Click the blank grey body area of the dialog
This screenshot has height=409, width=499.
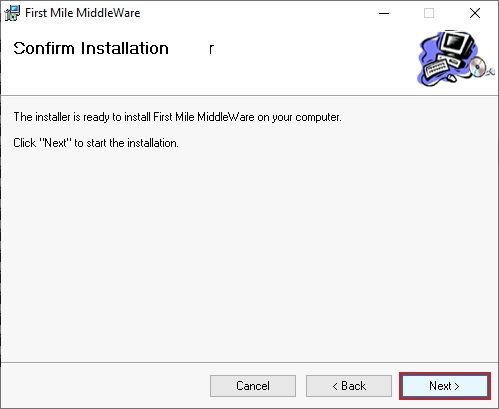coord(249,253)
